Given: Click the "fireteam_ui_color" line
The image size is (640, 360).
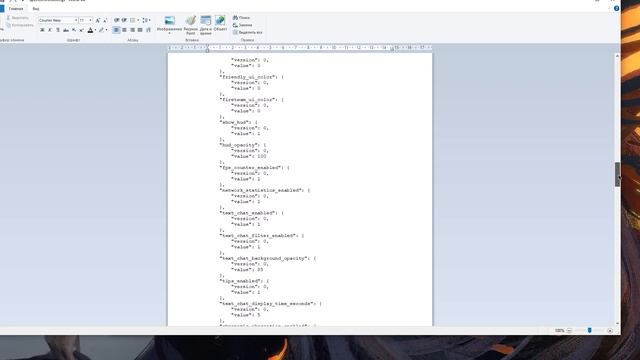Looking at the screenshot, I should tap(251, 100).
